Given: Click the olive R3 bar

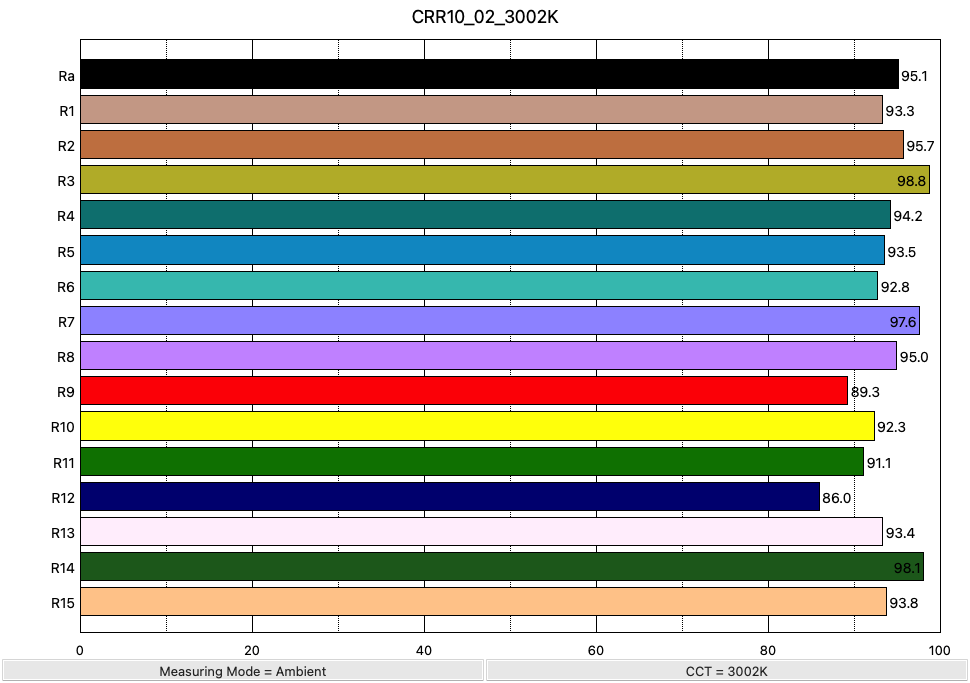Looking at the screenshot, I should [505, 179].
